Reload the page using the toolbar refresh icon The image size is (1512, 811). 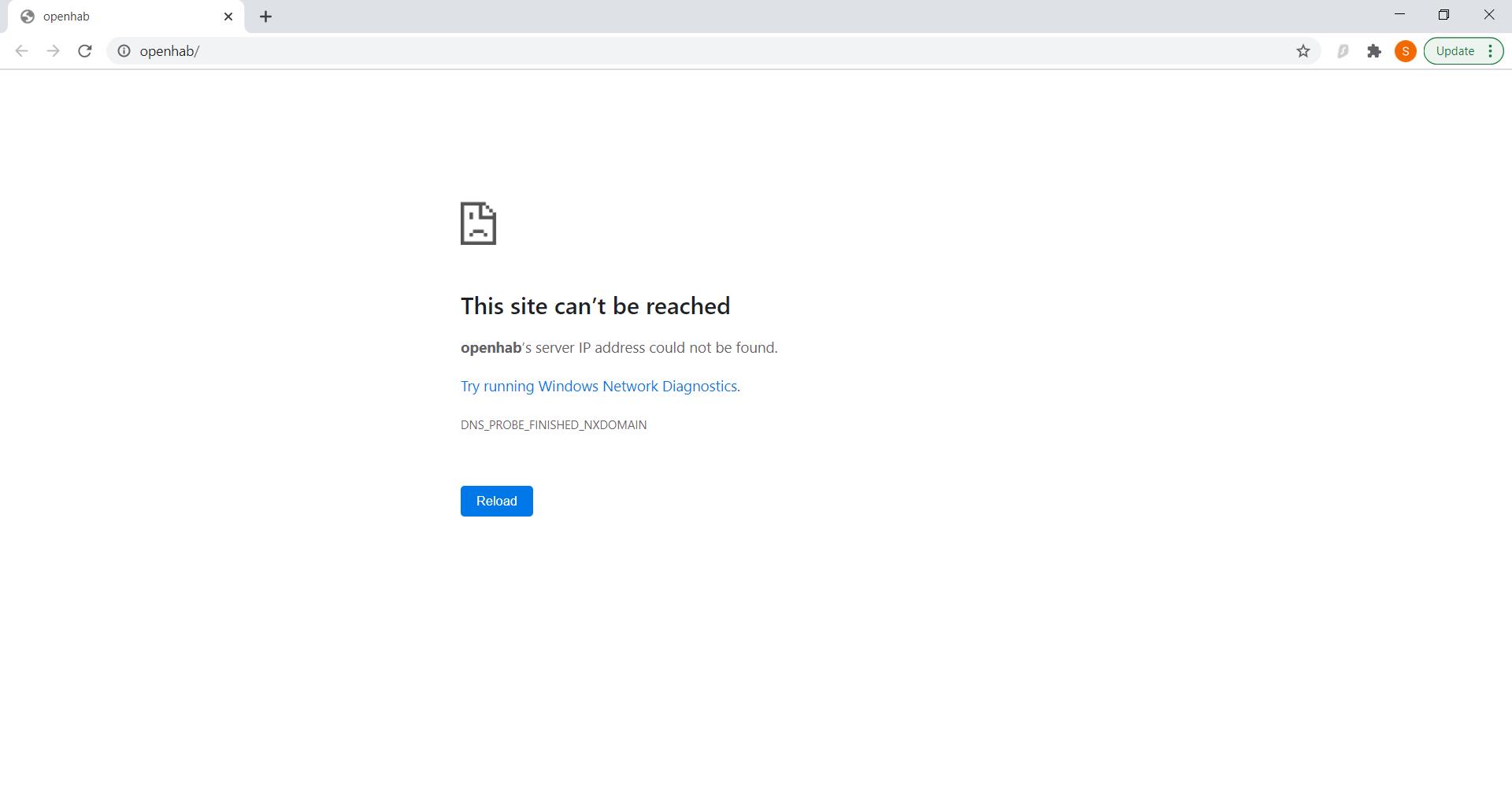pos(85,51)
